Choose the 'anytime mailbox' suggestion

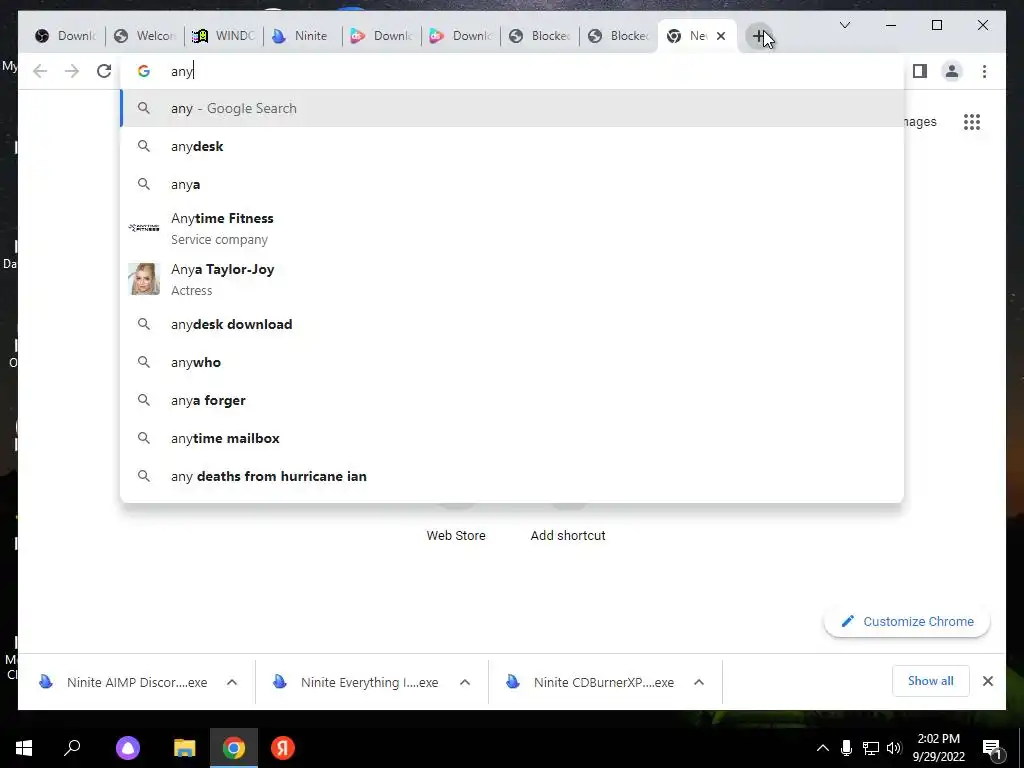tap(512, 438)
